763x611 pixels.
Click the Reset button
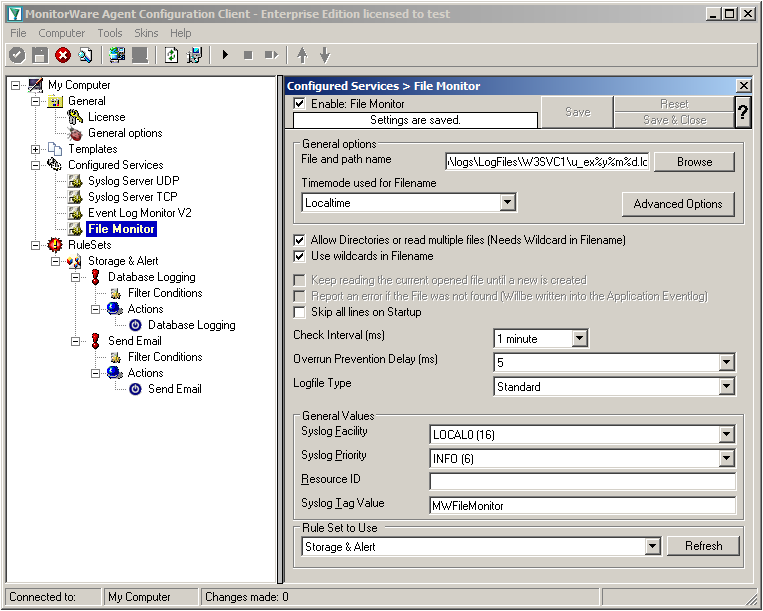674,104
